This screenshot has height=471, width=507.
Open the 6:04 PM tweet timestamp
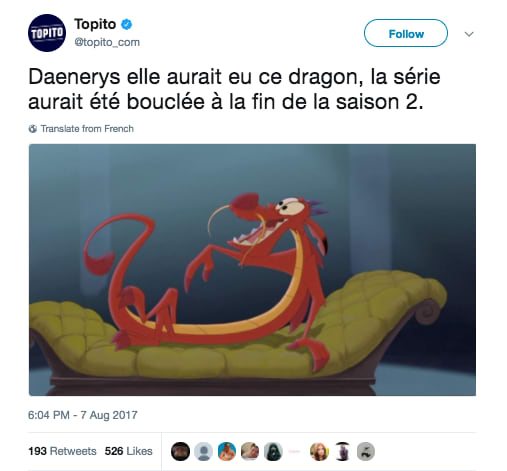(83, 415)
